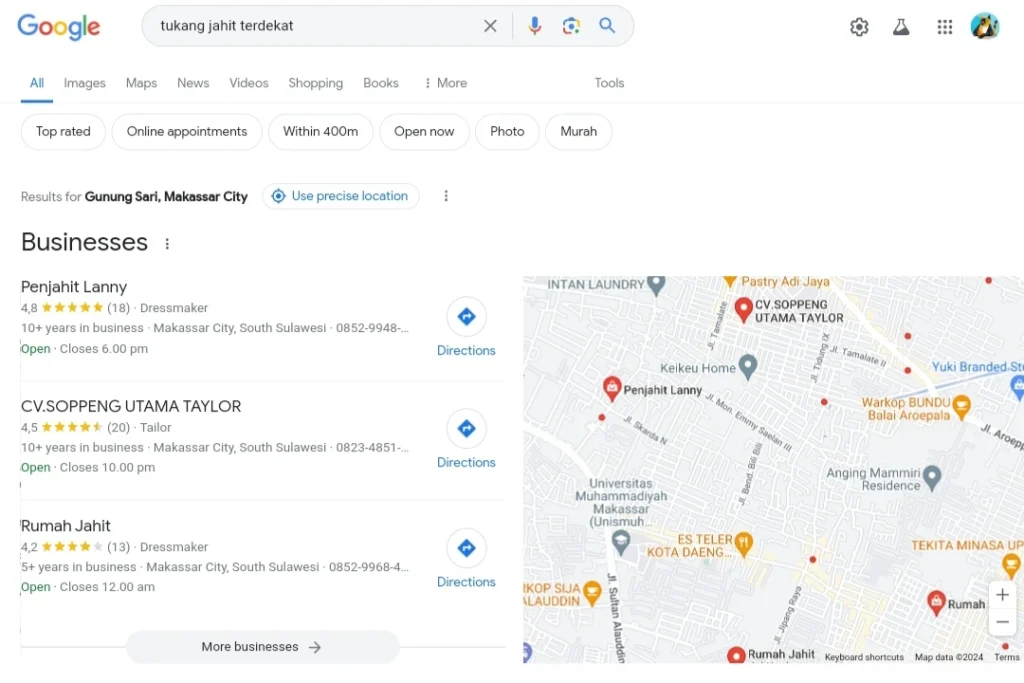Expand the More search categories menu
The height and width of the screenshot is (683, 1024).
(445, 83)
